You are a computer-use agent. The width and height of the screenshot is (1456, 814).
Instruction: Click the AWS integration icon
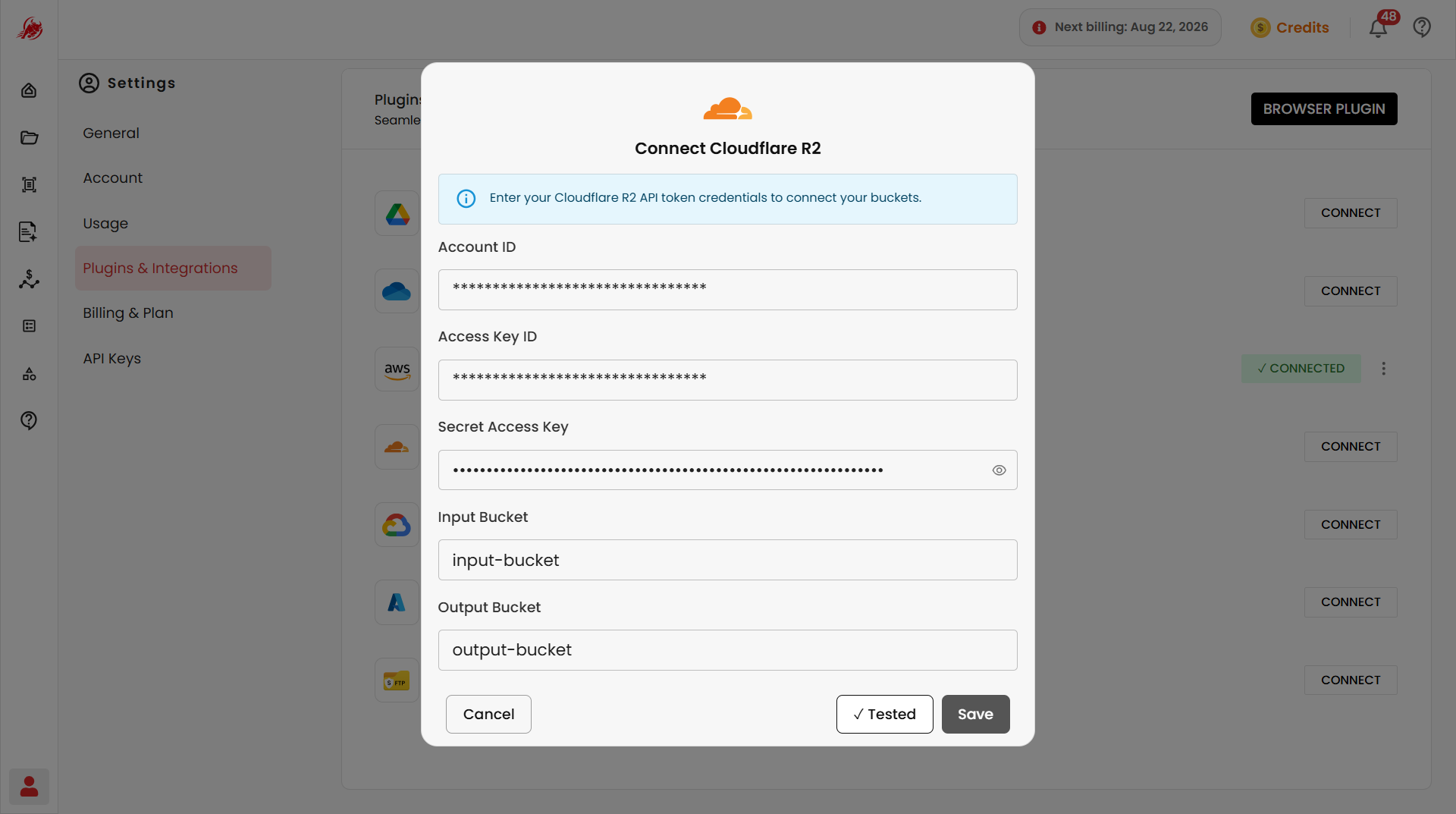coord(397,369)
